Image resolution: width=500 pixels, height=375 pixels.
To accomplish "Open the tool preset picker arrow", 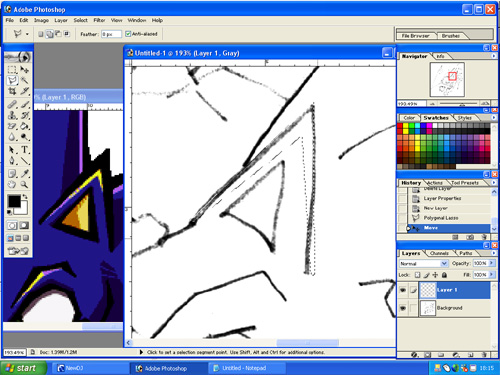I will [27, 34].
